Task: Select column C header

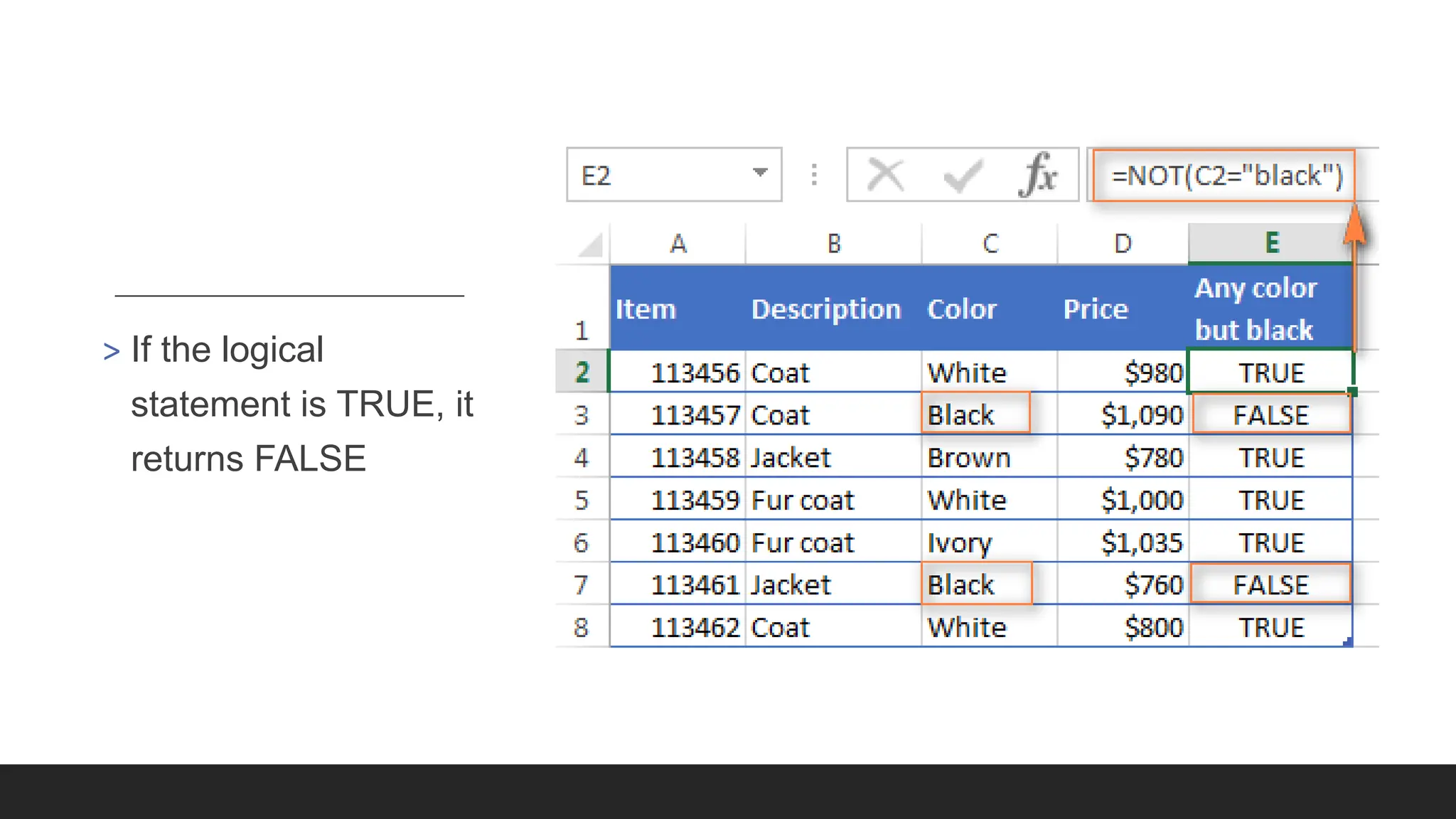Action: (990, 244)
